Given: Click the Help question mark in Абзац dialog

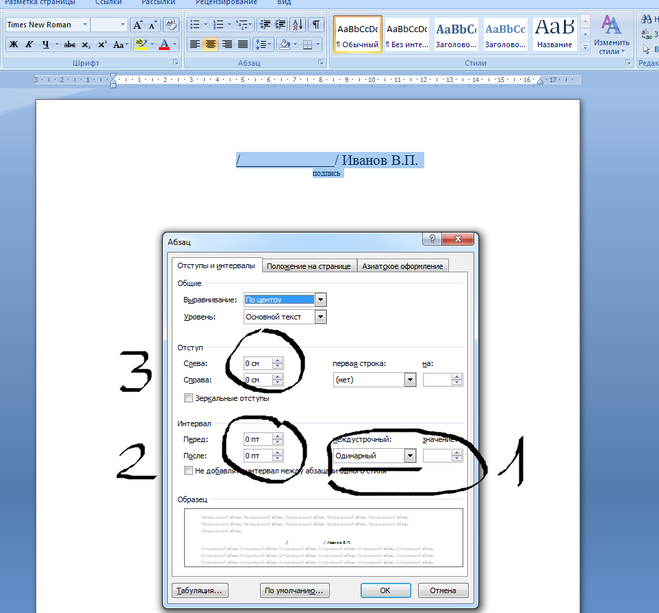Looking at the screenshot, I should (x=431, y=241).
